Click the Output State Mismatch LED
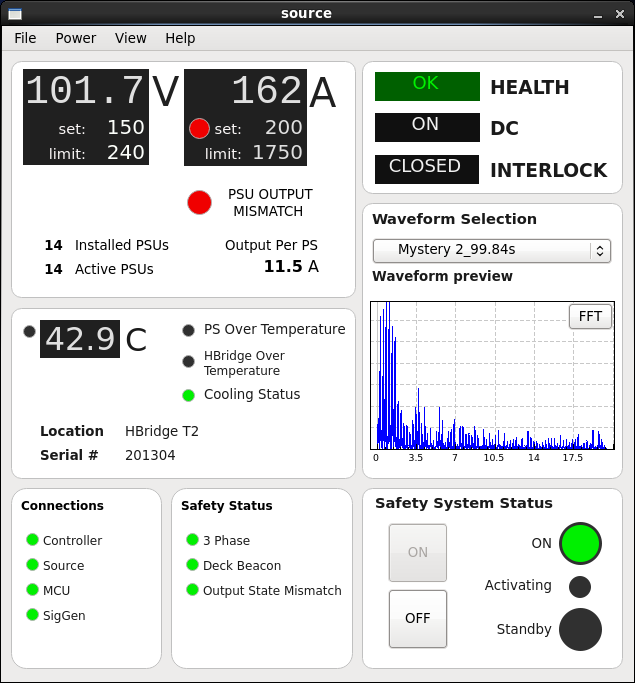 tap(192, 590)
